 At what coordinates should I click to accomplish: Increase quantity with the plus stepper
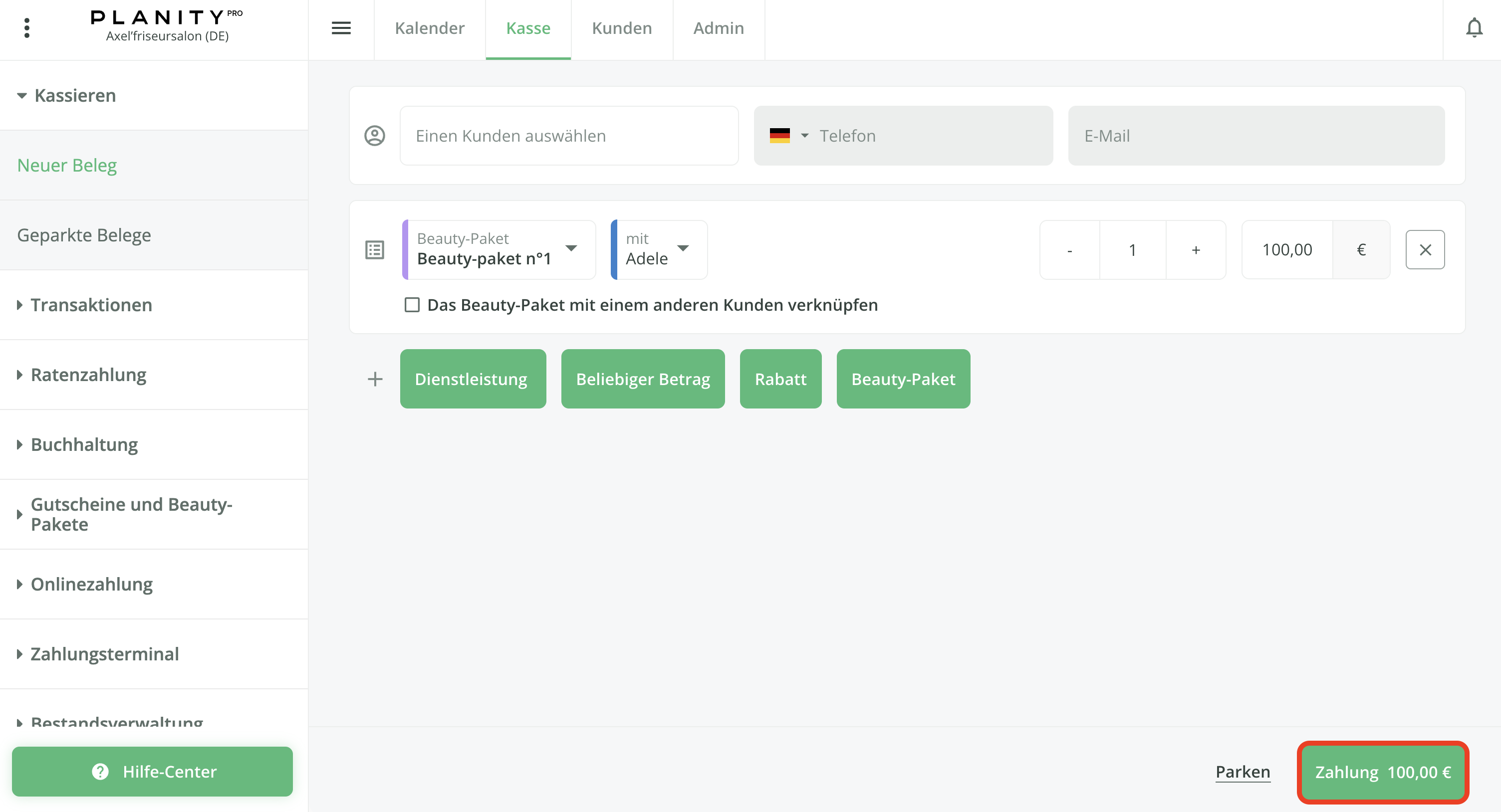click(1195, 249)
